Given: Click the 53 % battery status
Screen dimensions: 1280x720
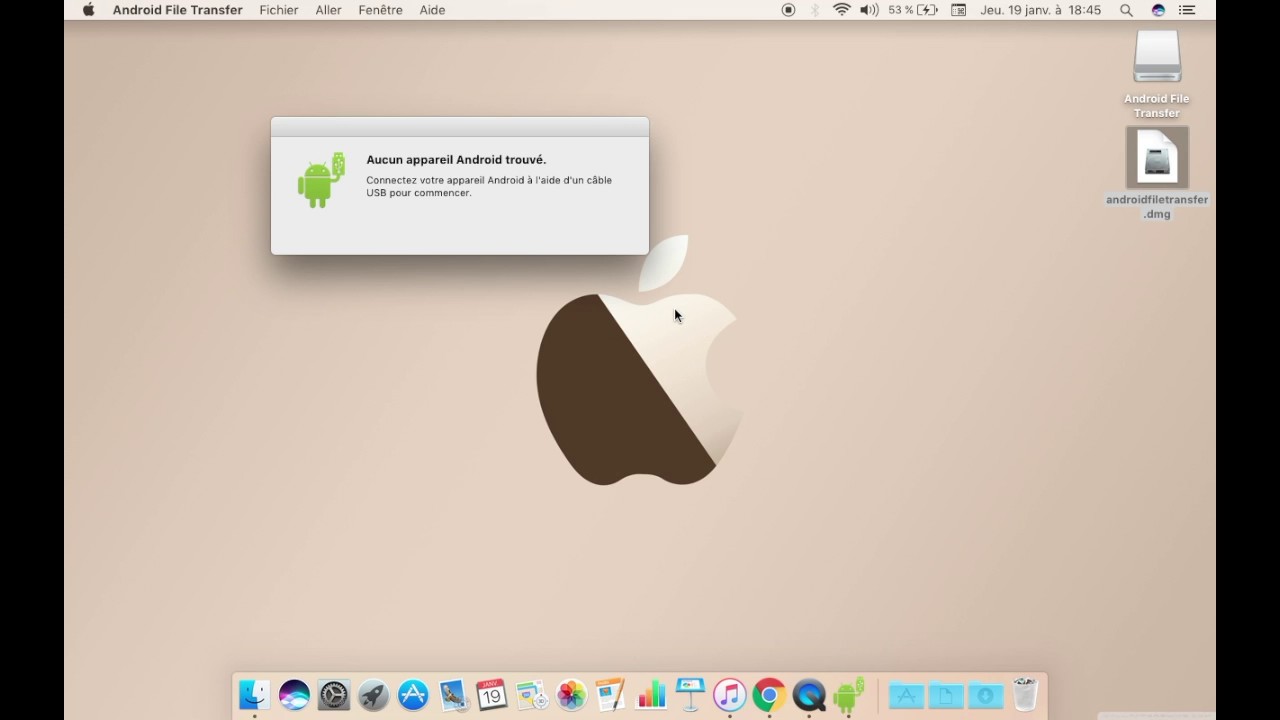Looking at the screenshot, I should point(913,10).
